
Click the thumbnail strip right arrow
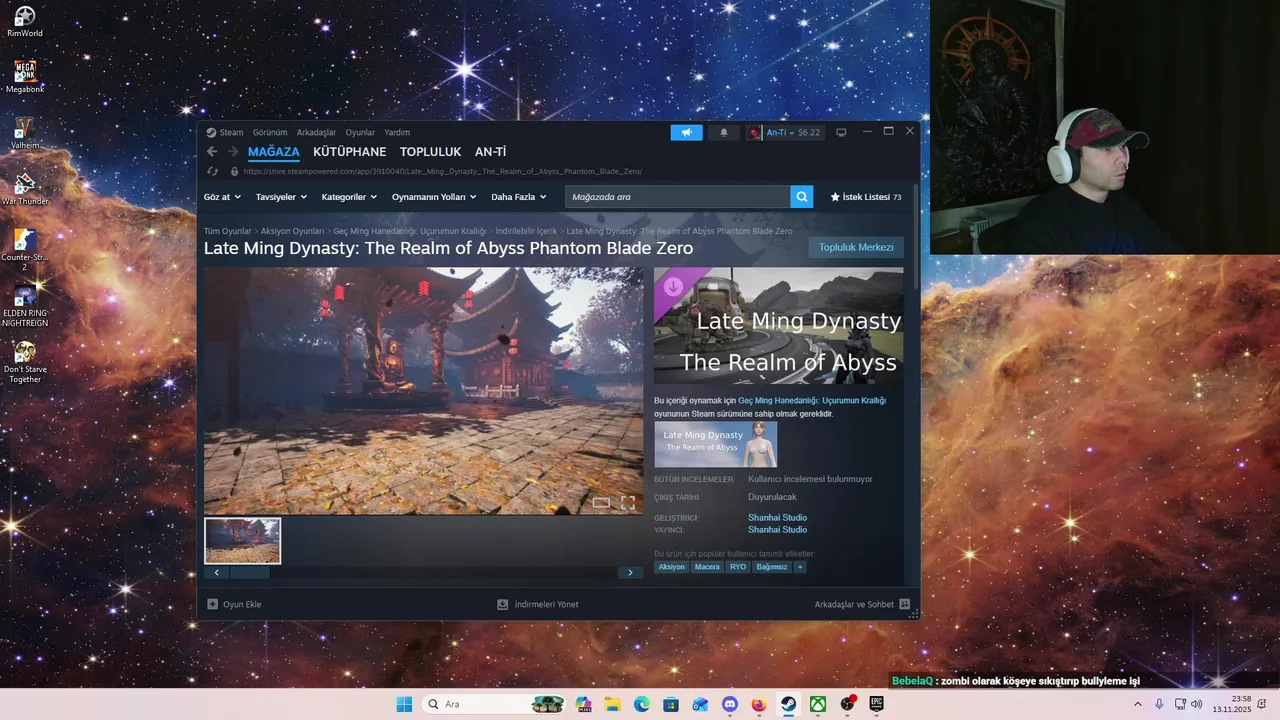pos(630,573)
